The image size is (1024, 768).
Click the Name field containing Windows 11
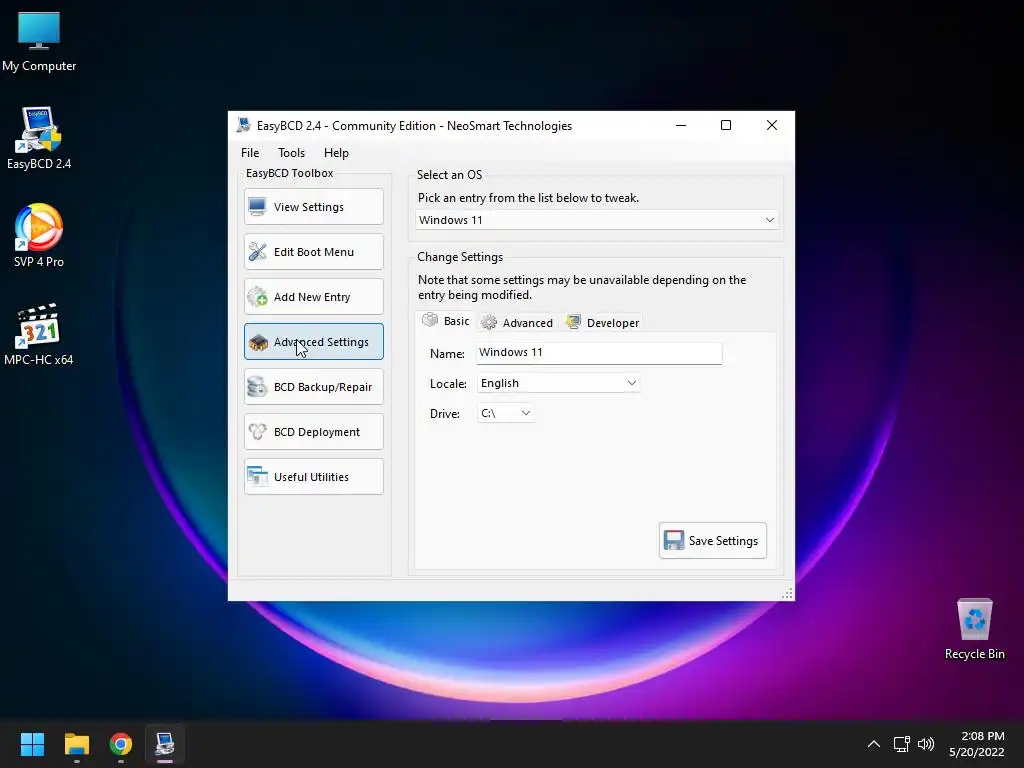click(x=599, y=353)
